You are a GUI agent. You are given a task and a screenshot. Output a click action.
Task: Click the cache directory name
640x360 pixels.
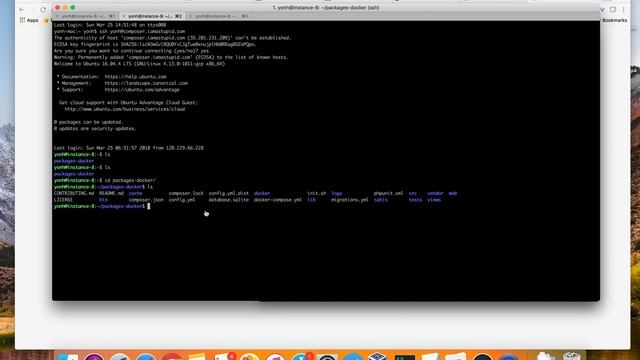pos(136,193)
